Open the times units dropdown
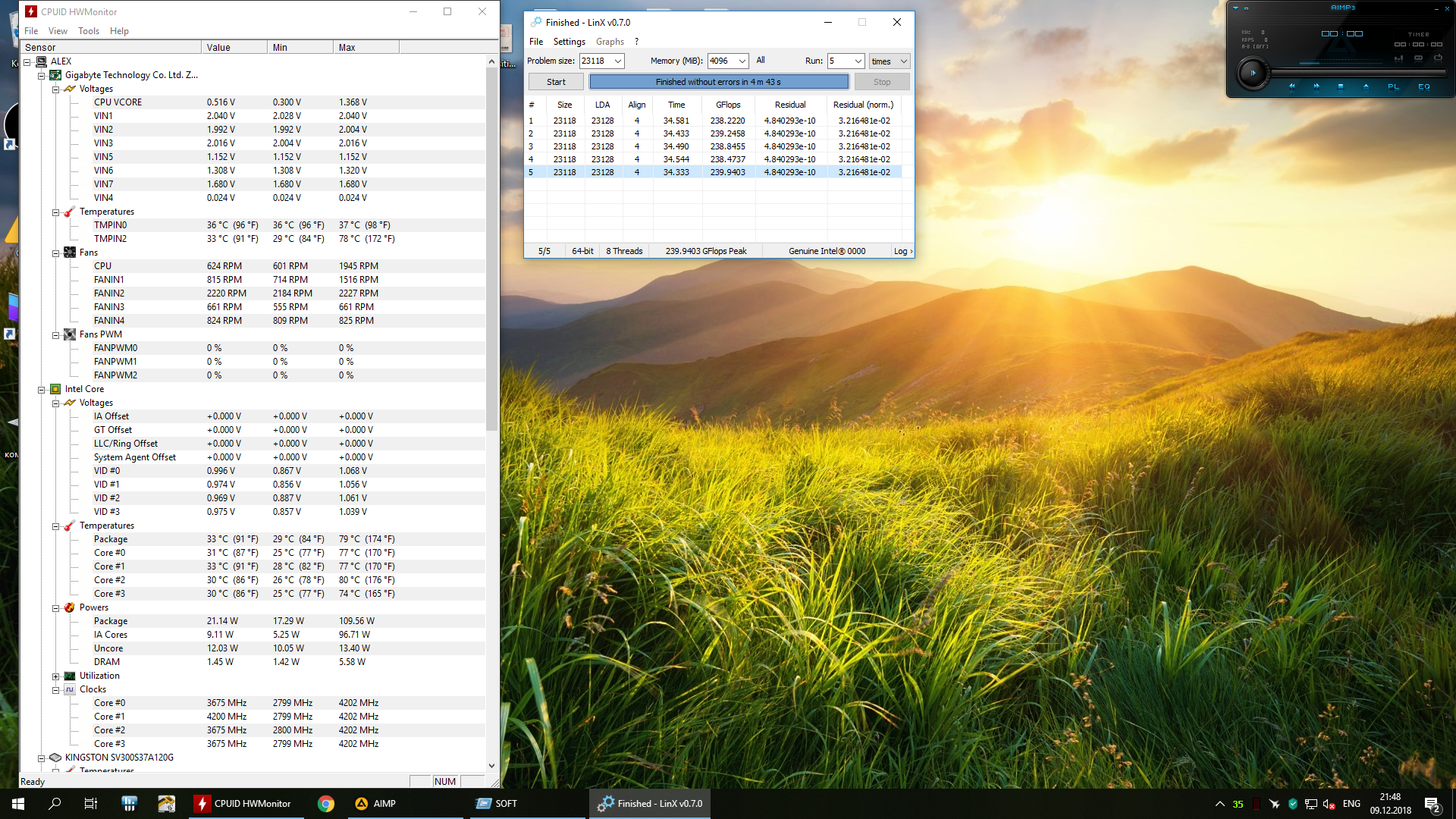The image size is (1456, 819). coord(903,61)
